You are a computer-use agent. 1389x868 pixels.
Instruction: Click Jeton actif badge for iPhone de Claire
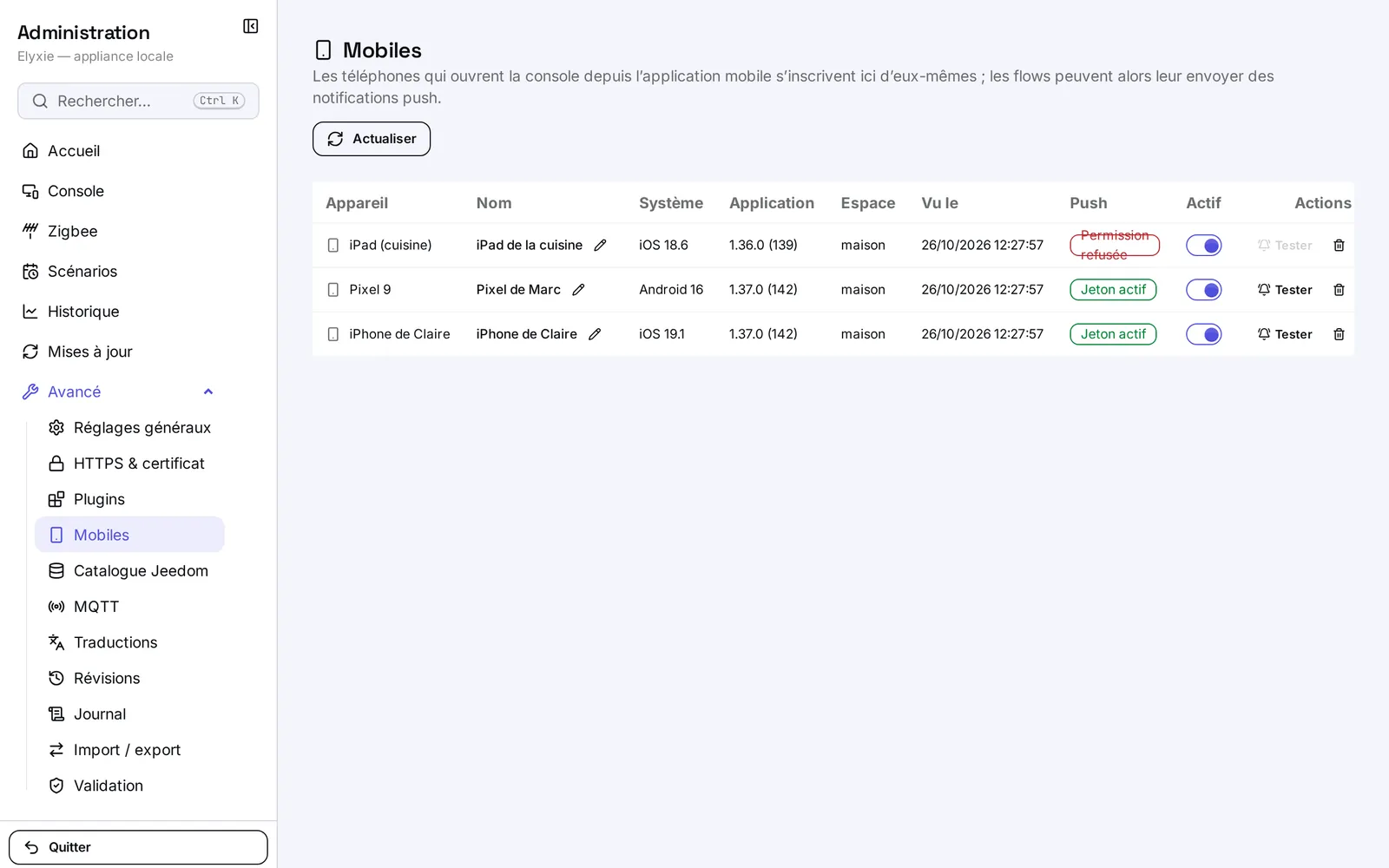[x=1113, y=334]
